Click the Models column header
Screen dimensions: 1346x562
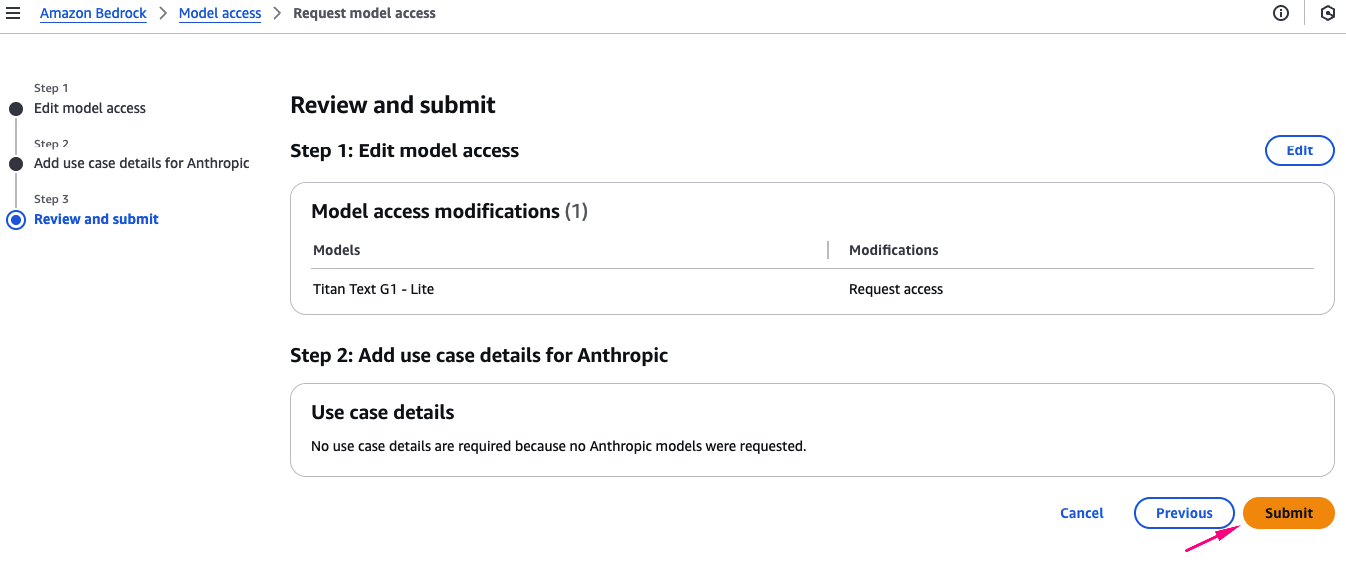point(337,250)
